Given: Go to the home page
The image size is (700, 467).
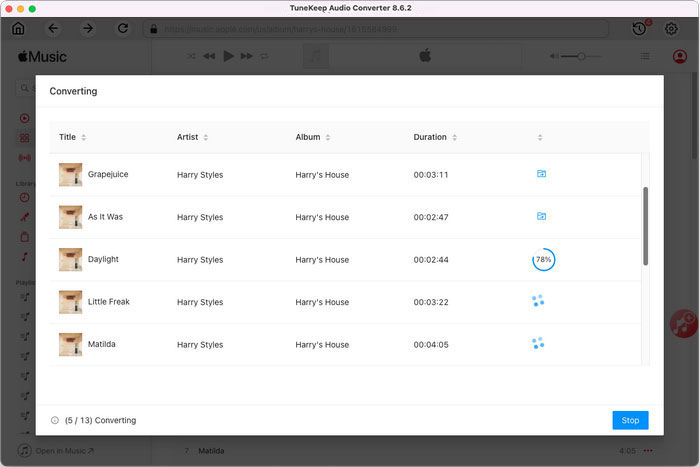Looking at the screenshot, I should [18, 29].
